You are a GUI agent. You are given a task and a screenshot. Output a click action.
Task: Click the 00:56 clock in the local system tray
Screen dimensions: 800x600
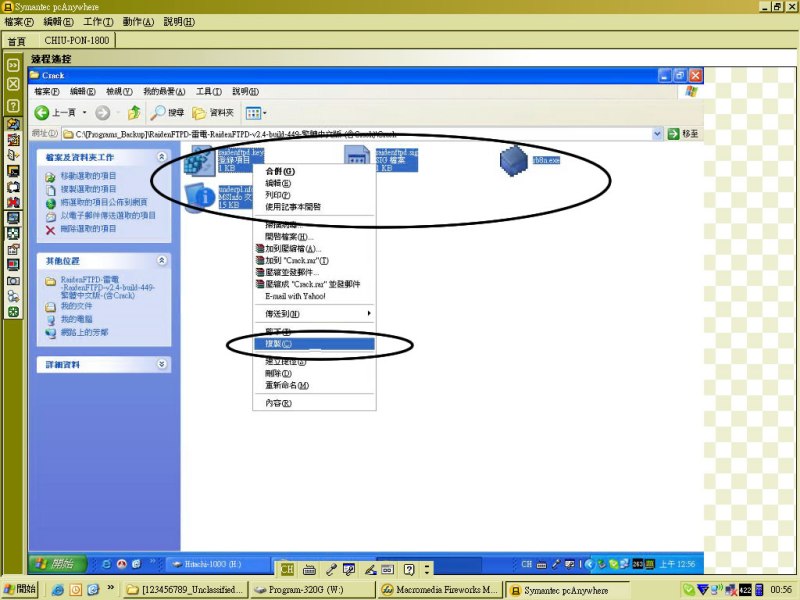click(781, 590)
